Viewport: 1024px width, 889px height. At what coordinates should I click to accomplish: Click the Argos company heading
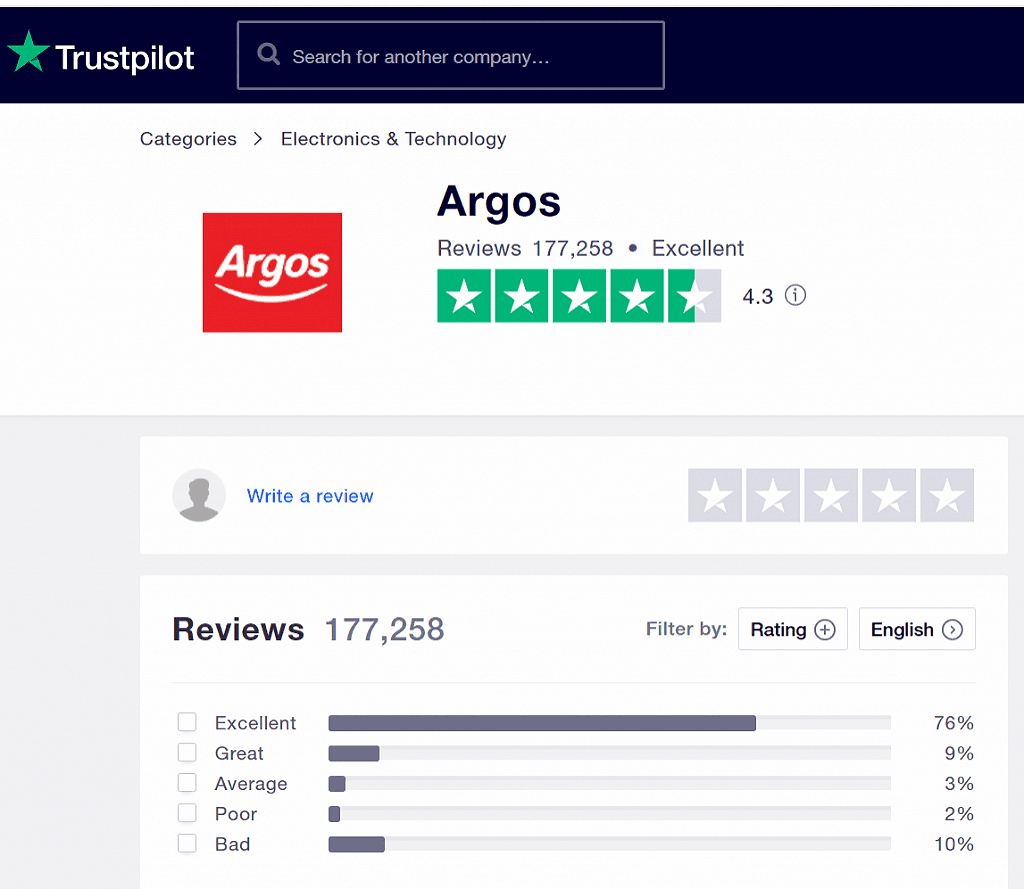pyautogui.click(x=499, y=202)
